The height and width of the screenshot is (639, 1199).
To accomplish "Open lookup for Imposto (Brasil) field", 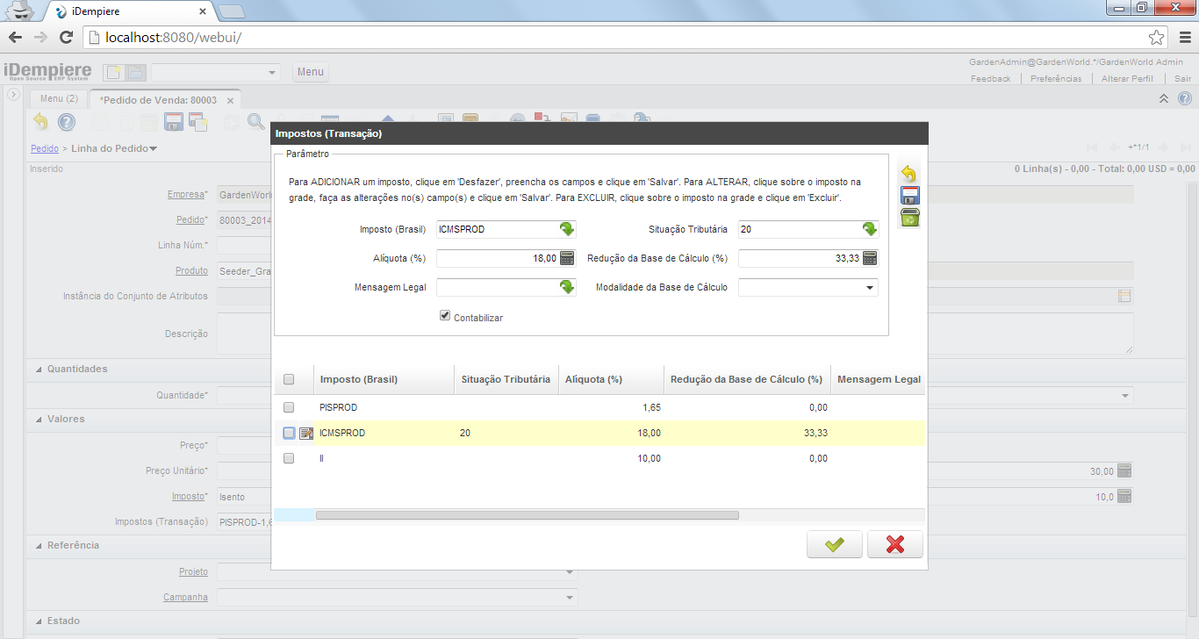I will pyautogui.click(x=567, y=229).
